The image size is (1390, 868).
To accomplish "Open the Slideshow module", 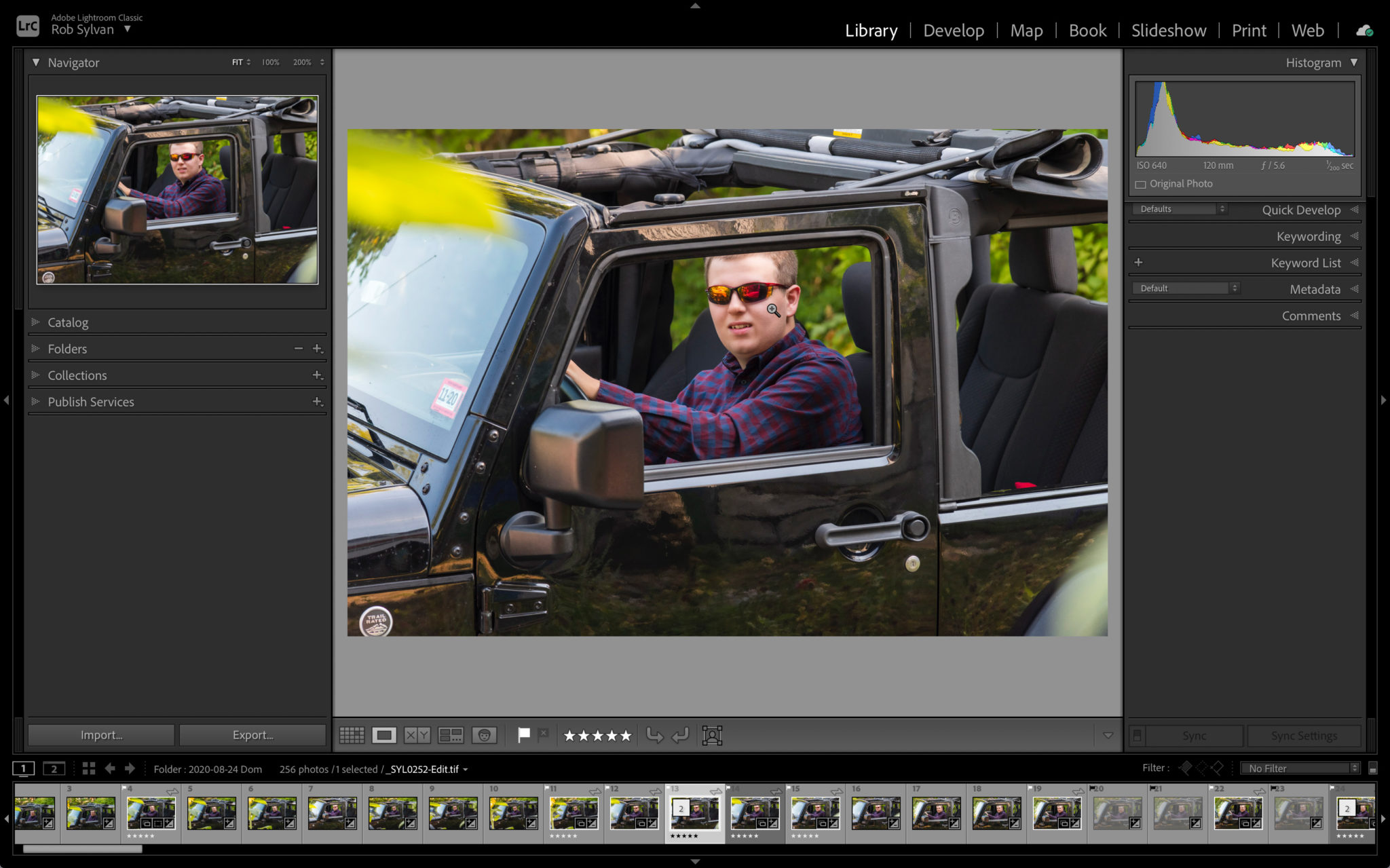I will [1168, 31].
